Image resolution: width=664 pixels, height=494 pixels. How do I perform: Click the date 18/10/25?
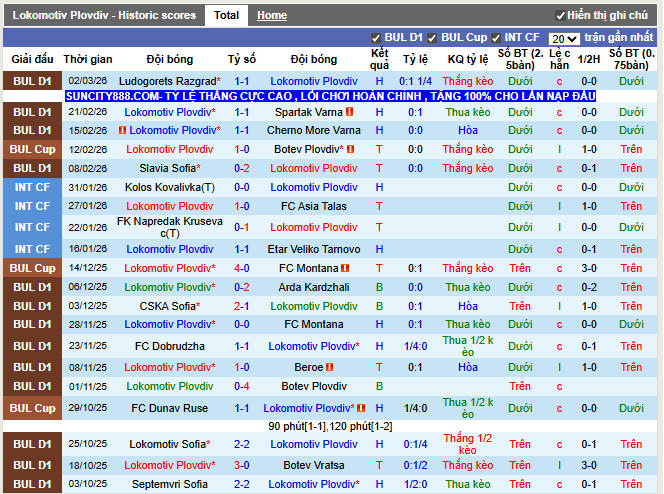click(88, 465)
